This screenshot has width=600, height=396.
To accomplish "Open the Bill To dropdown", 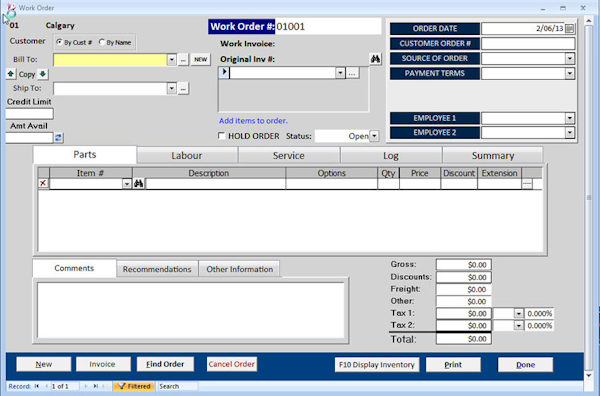I will (x=171, y=59).
